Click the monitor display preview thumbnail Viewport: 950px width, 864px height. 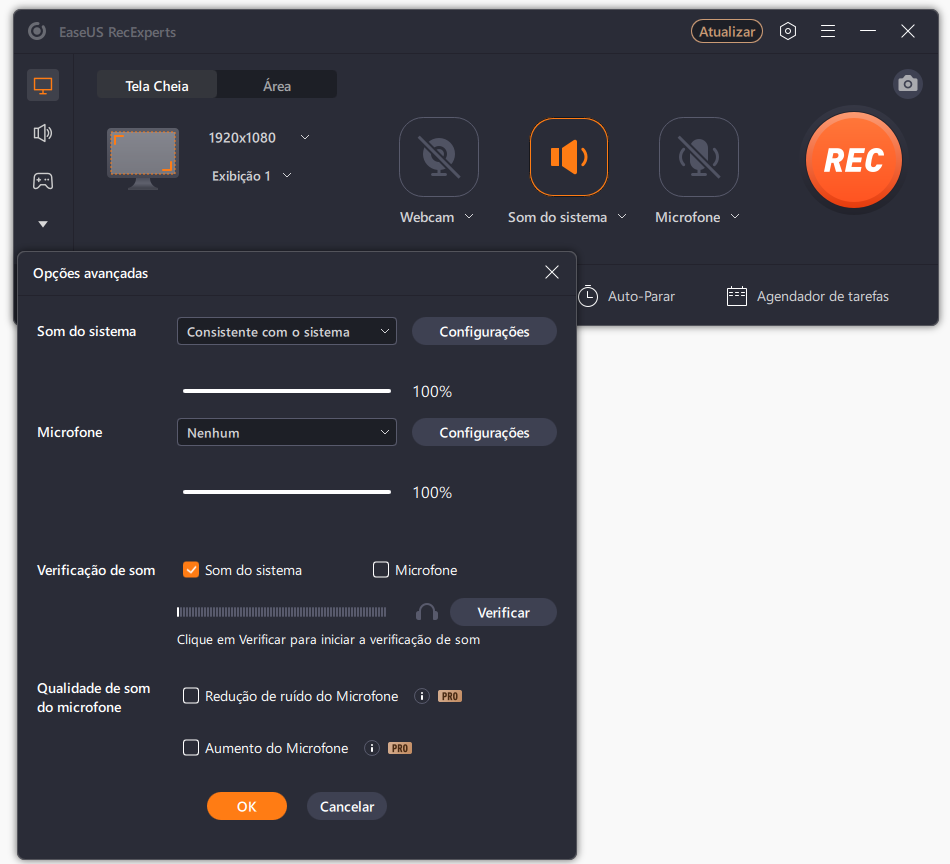click(x=143, y=158)
